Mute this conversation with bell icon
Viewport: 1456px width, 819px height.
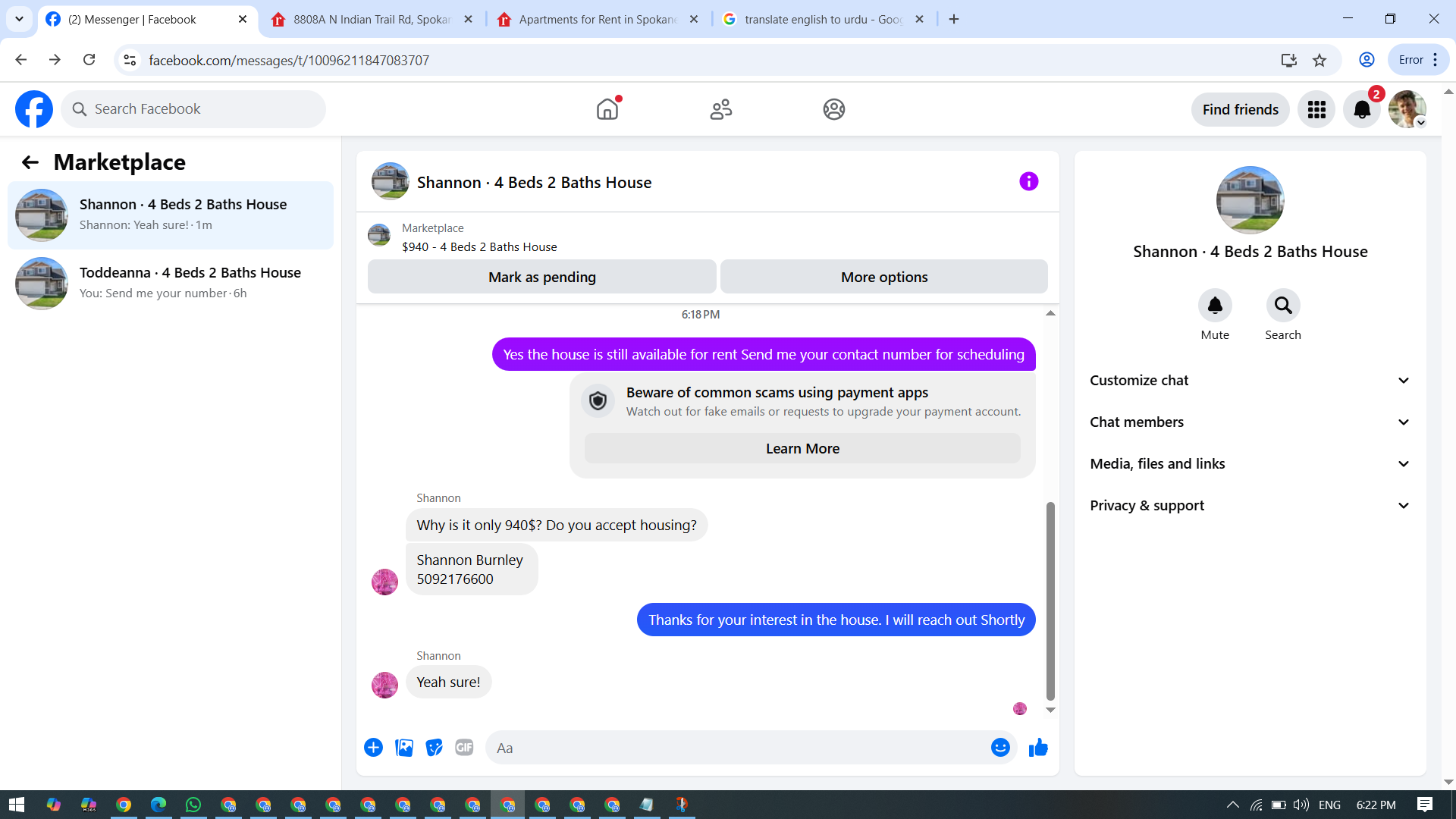pyautogui.click(x=1215, y=306)
